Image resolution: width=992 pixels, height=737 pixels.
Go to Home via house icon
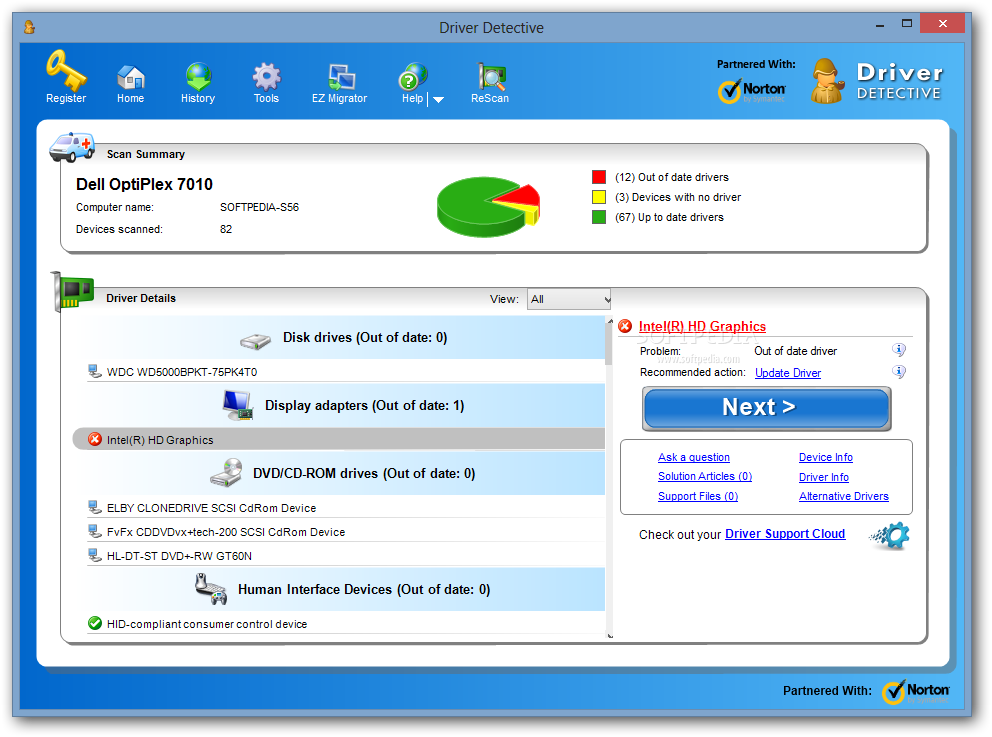[x=131, y=77]
